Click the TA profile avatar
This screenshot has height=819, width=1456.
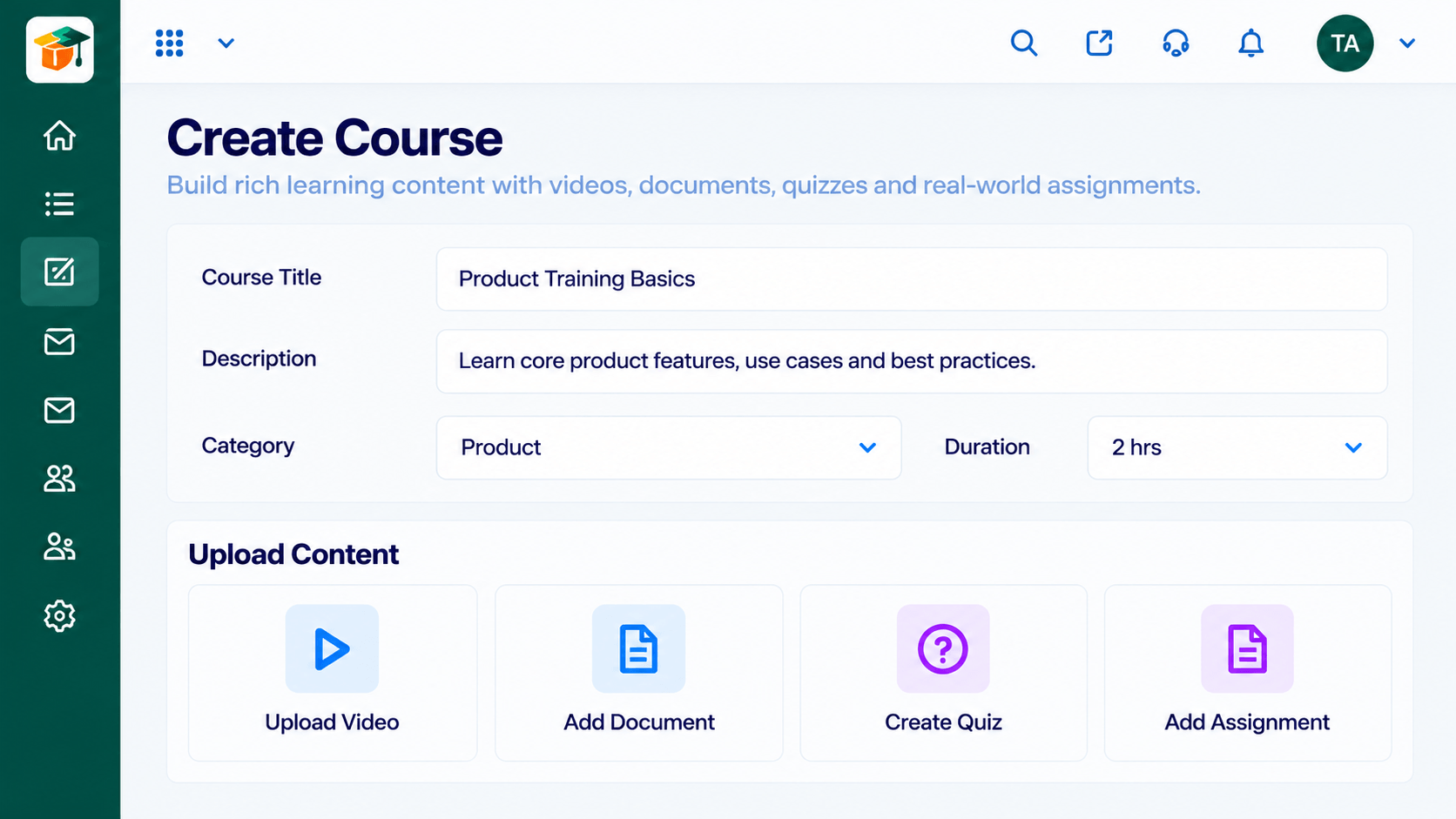1345,43
